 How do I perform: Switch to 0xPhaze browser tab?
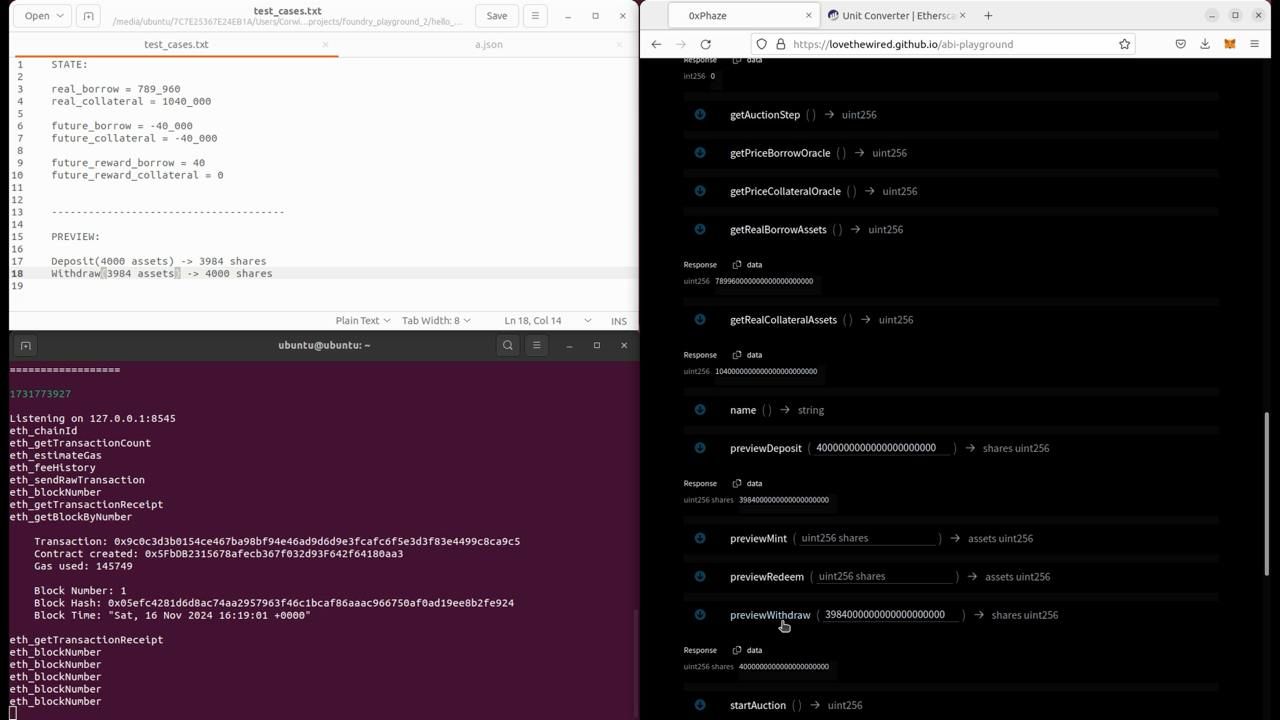[x=732, y=15]
